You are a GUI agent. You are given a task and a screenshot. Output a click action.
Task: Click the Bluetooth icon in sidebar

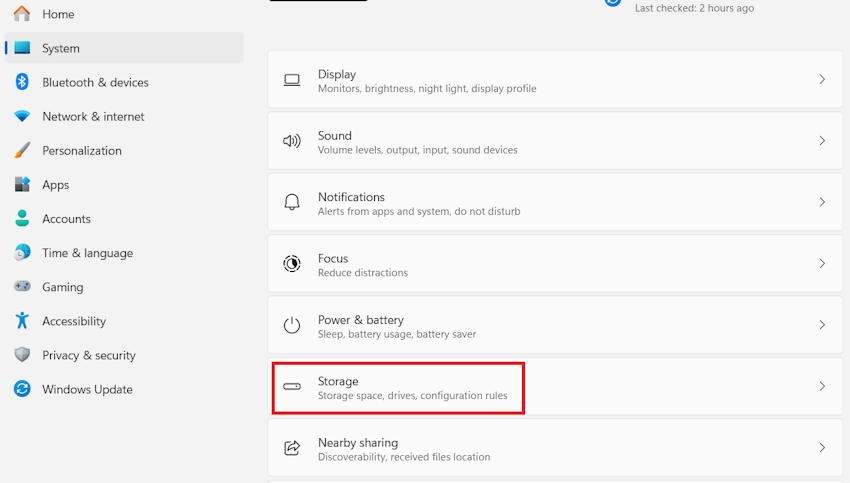(x=22, y=82)
